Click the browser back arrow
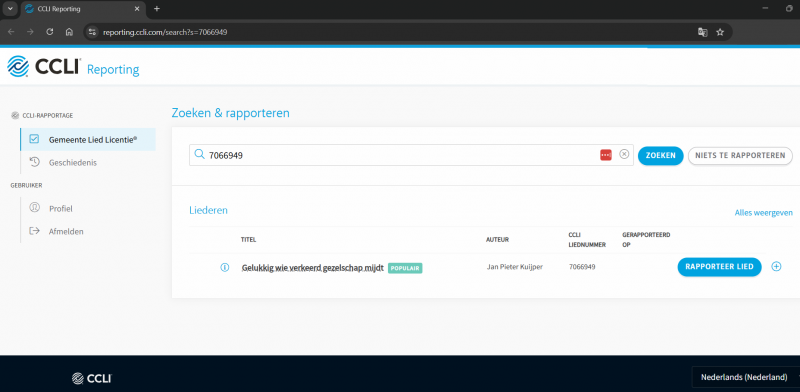The height and width of the screenshot is (392, 800). point(11,32)
